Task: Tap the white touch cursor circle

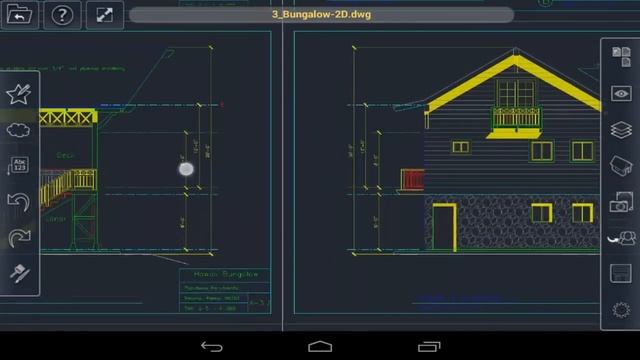Action: click(186, 169)
